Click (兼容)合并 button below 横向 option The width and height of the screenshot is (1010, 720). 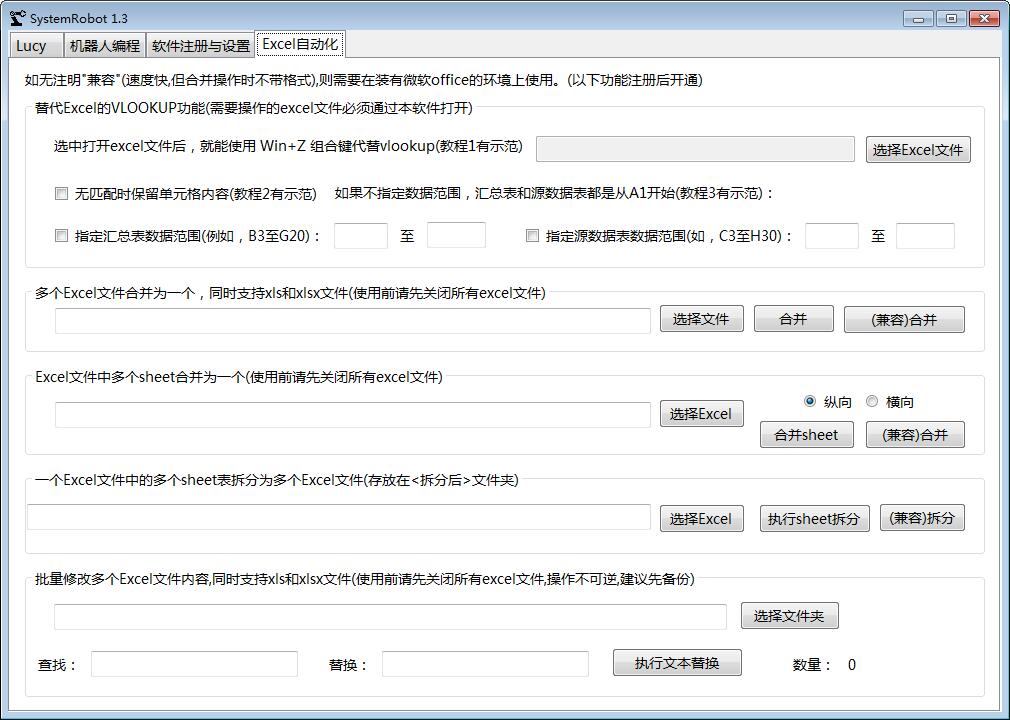click(x=915, y=435)
